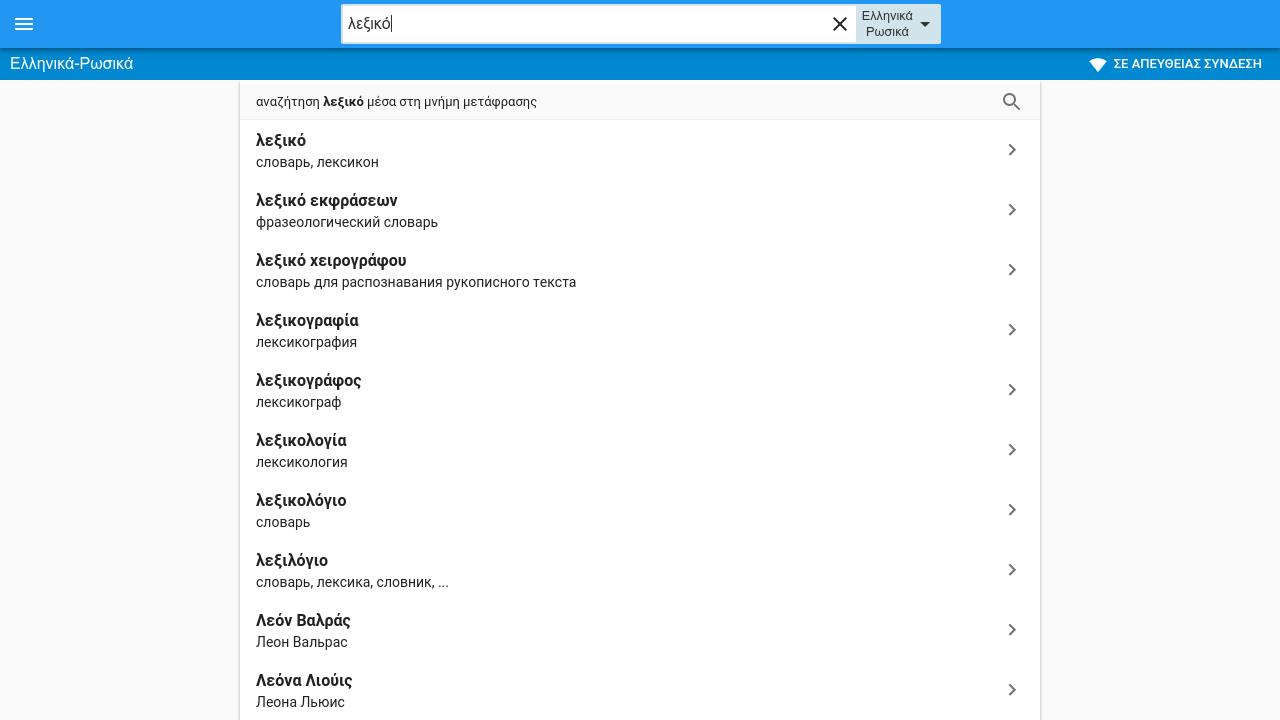Open the λεξιλόγιο entry
Image resolution: width=1280 pixels, height=720 pixels.
(x=640, y=570)
